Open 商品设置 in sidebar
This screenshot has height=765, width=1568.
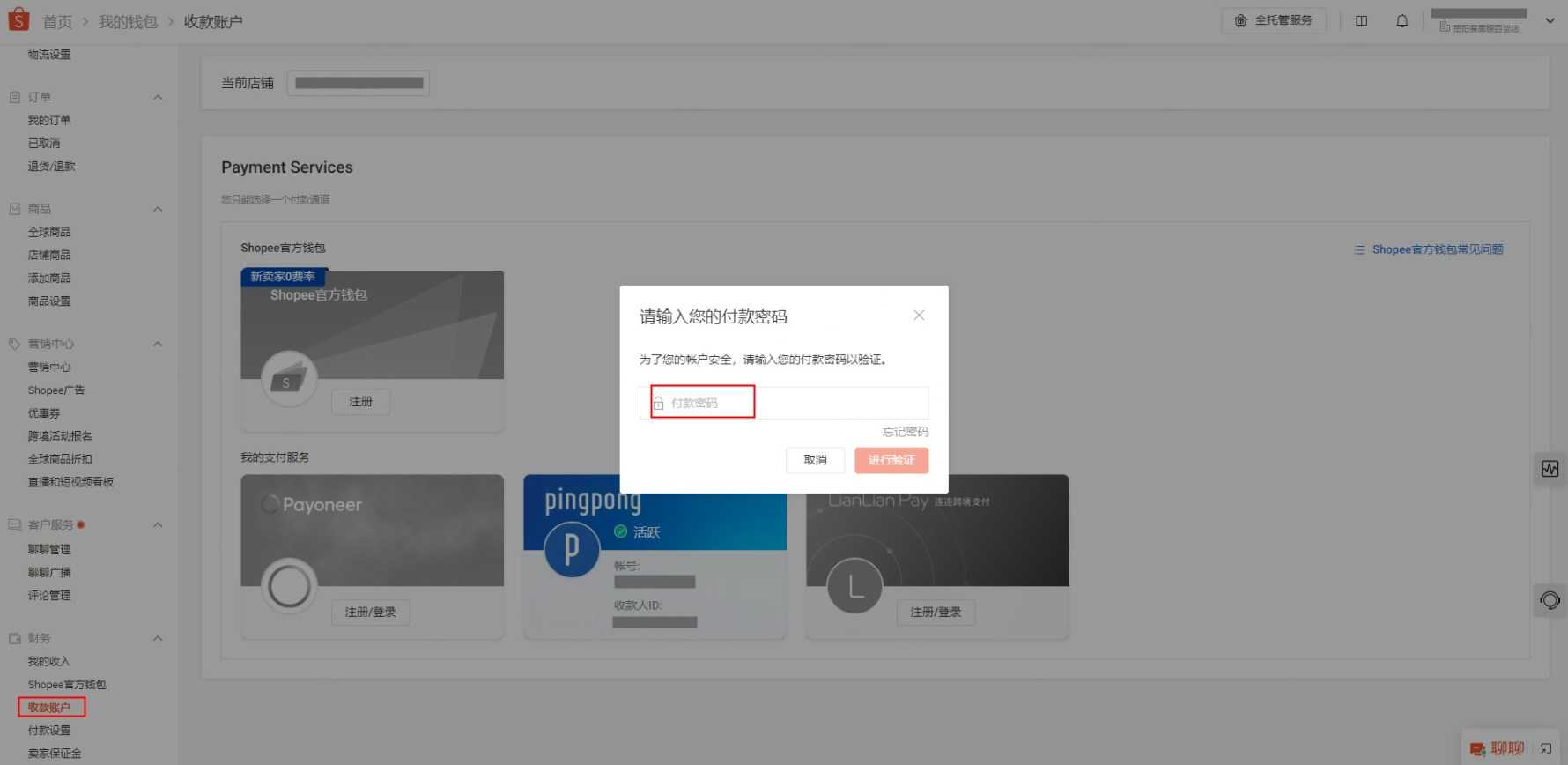[49, 301]
